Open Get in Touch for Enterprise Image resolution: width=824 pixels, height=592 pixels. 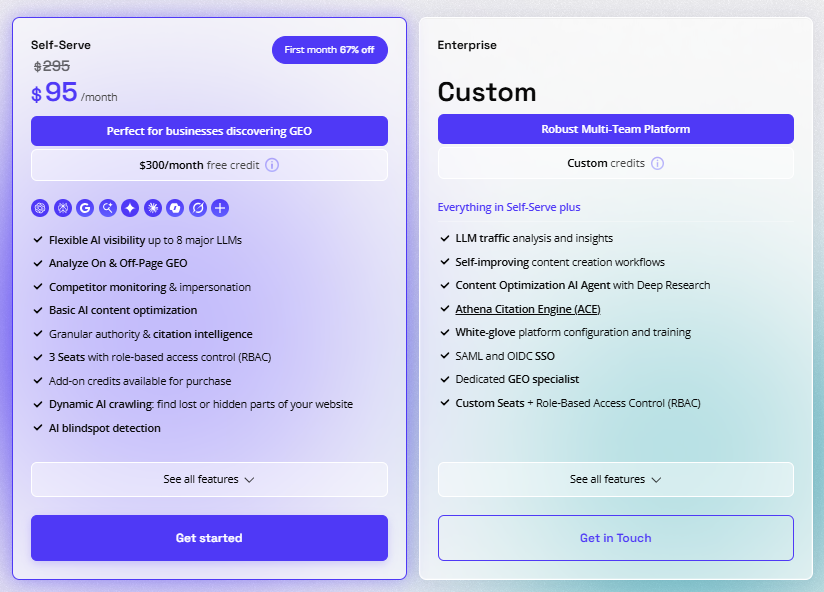(x=616, y=538)
